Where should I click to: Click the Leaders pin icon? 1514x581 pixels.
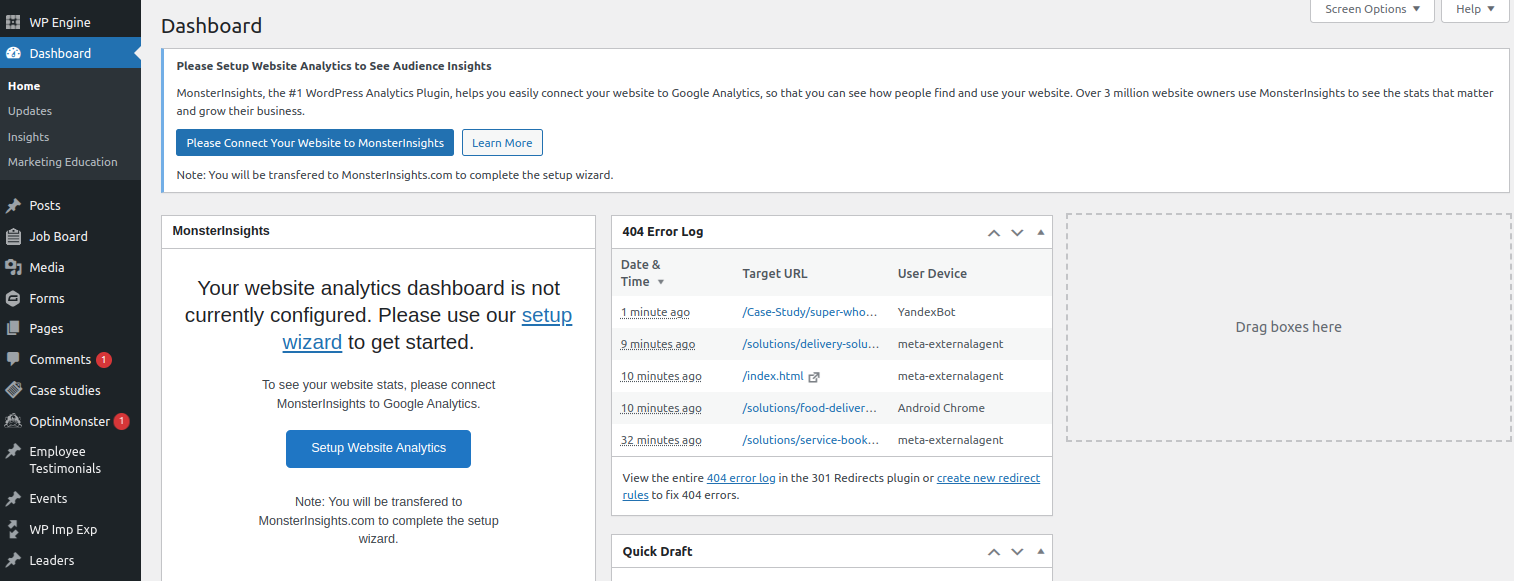click(13, 560)
